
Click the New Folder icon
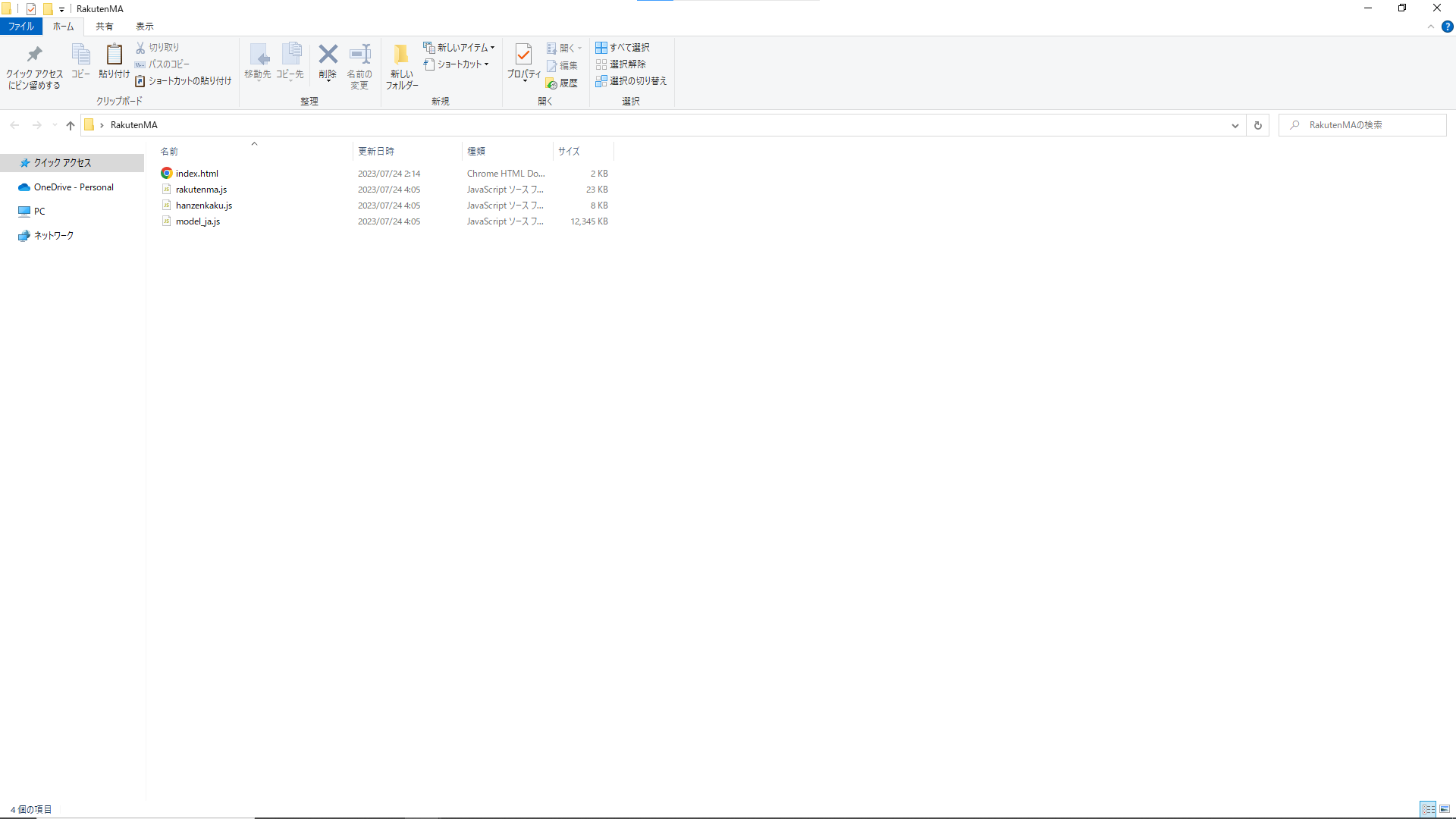(401, 55)
